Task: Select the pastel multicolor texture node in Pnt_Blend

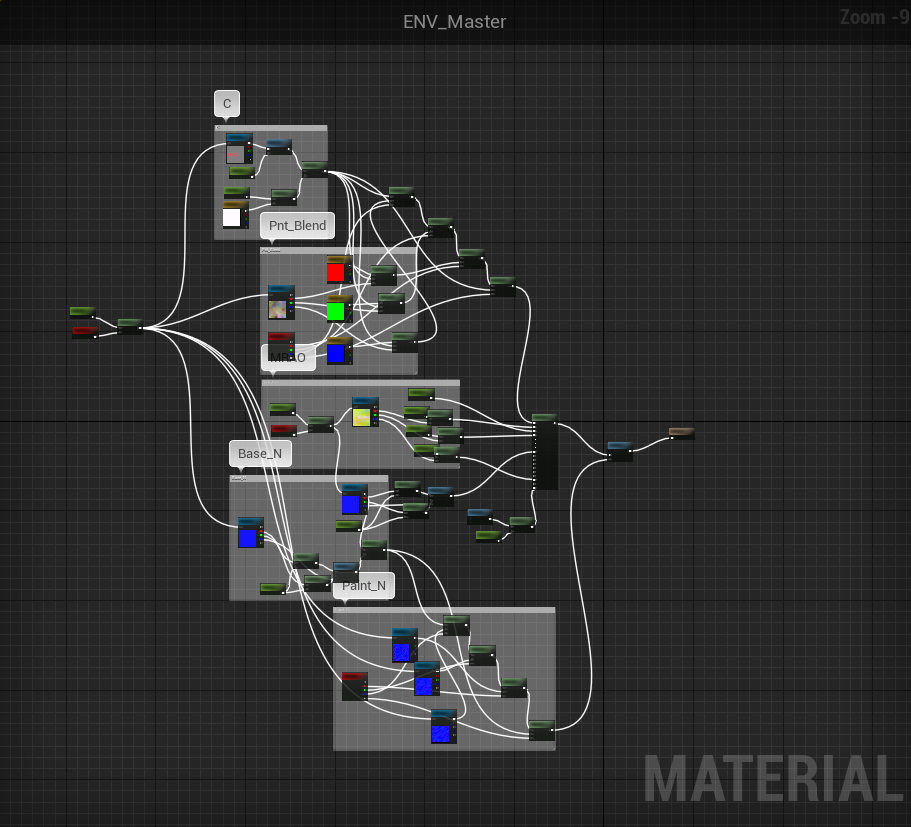Action: coord(281,303)
